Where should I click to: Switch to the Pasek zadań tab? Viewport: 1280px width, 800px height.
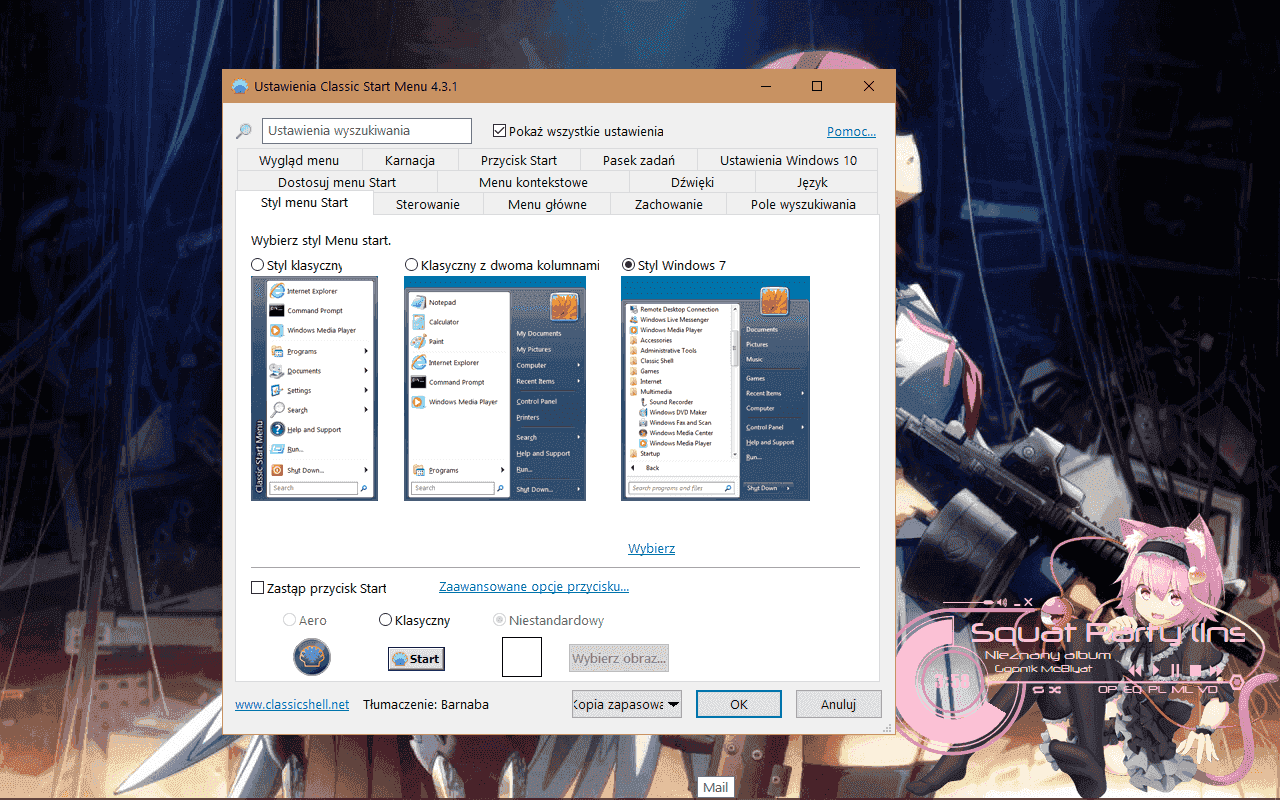coord(639,160)
